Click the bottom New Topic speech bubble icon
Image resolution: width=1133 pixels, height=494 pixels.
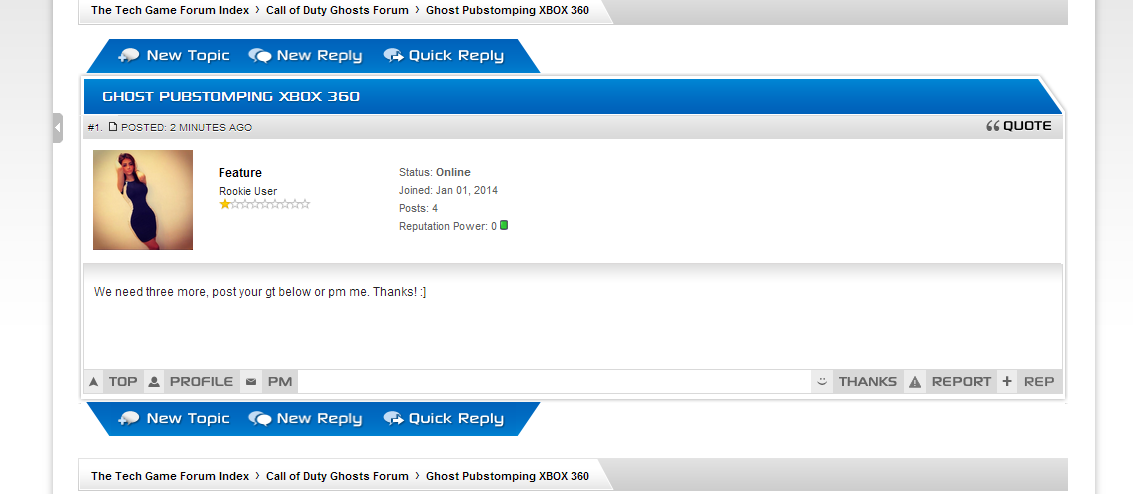pos(129,419)
